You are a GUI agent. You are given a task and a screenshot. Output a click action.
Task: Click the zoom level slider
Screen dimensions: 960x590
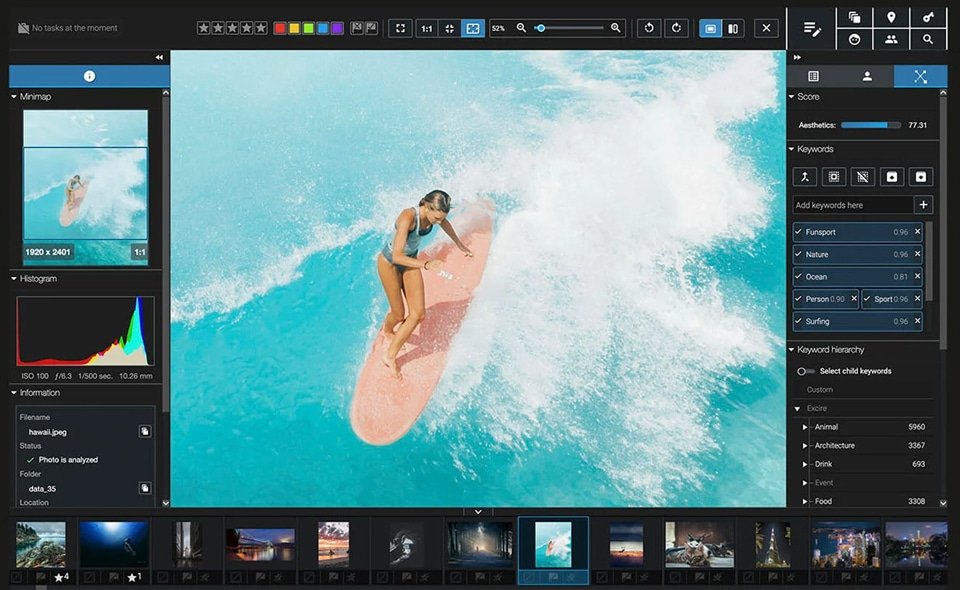pos(569,28)
